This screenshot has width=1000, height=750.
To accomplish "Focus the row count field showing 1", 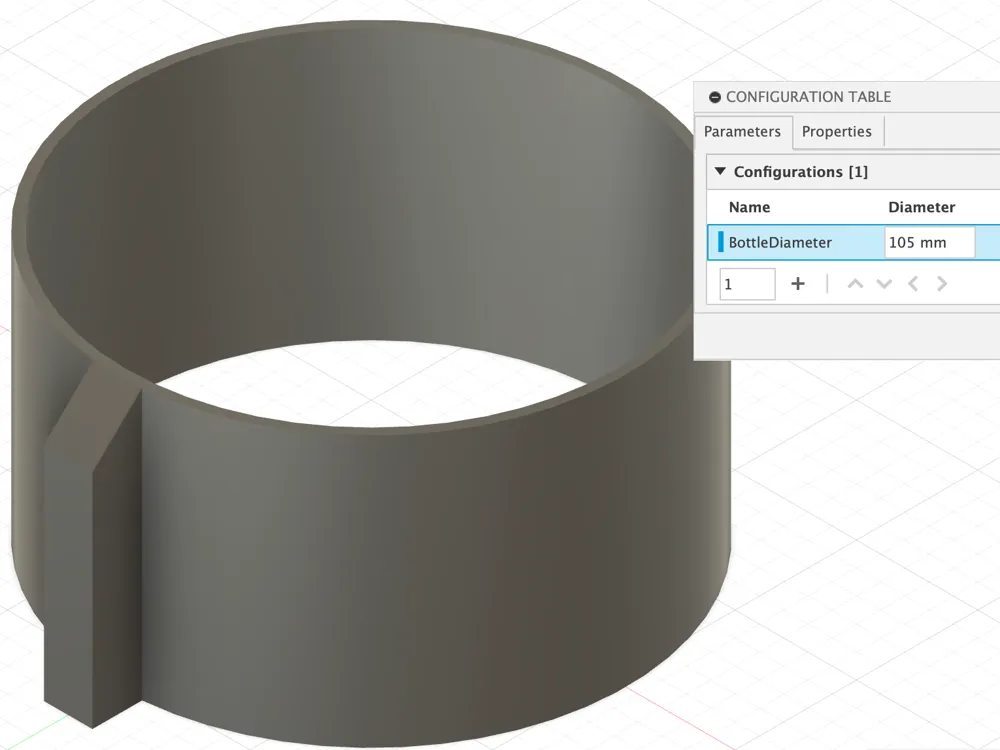I will click(747, 284).
